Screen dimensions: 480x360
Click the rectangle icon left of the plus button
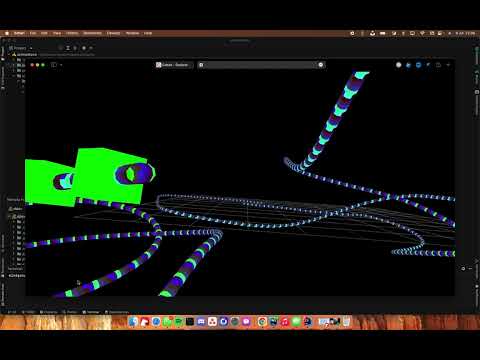438,65
